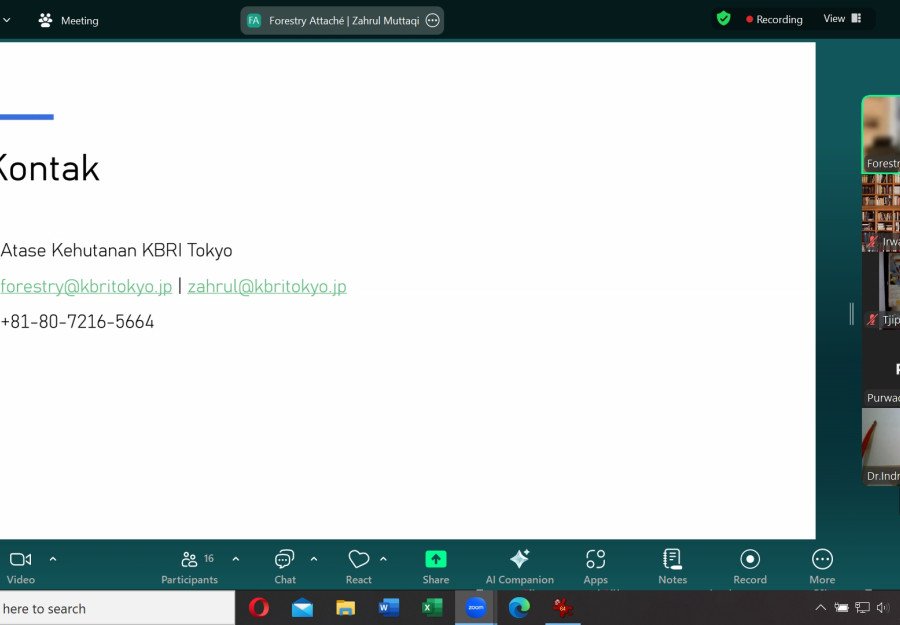The image size is (900, 625).
Task: Open the Chat panel
Action: (x=285, y=567)
